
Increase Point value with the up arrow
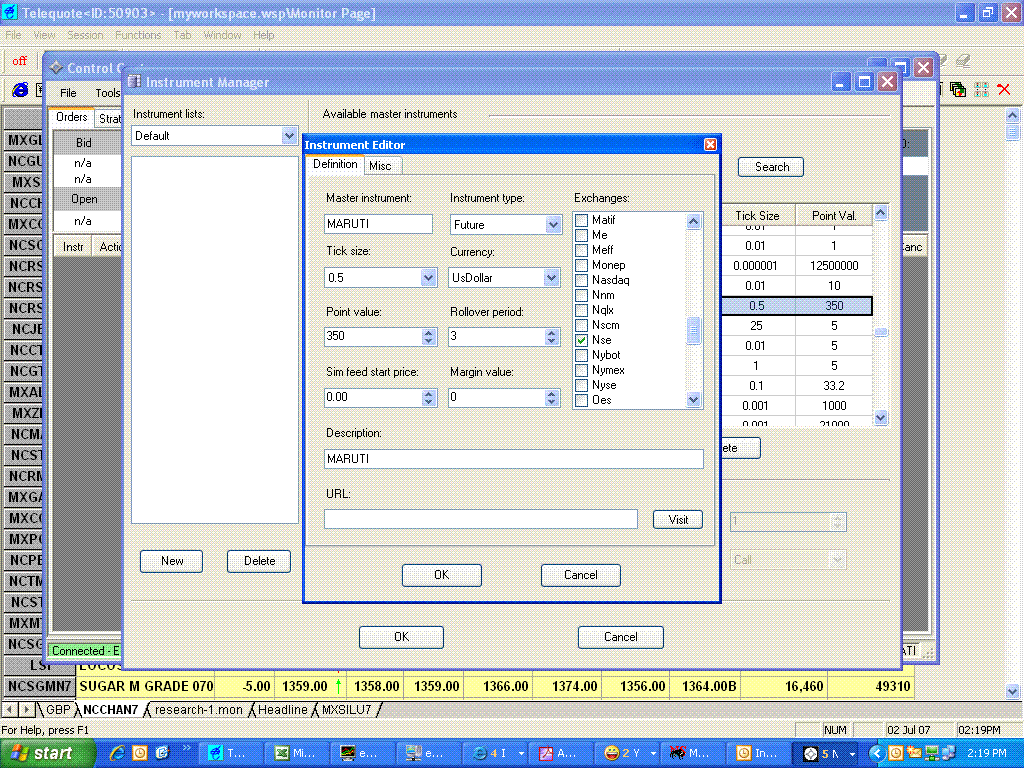coord(429,332)
